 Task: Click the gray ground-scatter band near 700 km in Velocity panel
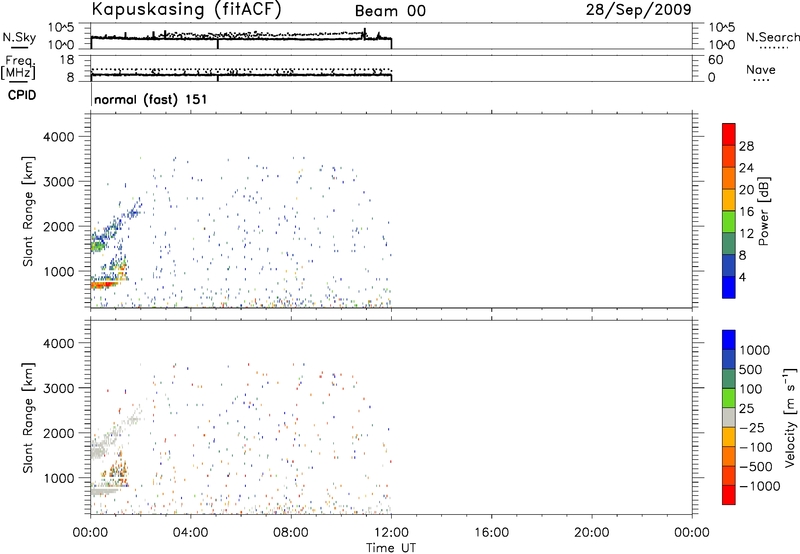[105, 491]
